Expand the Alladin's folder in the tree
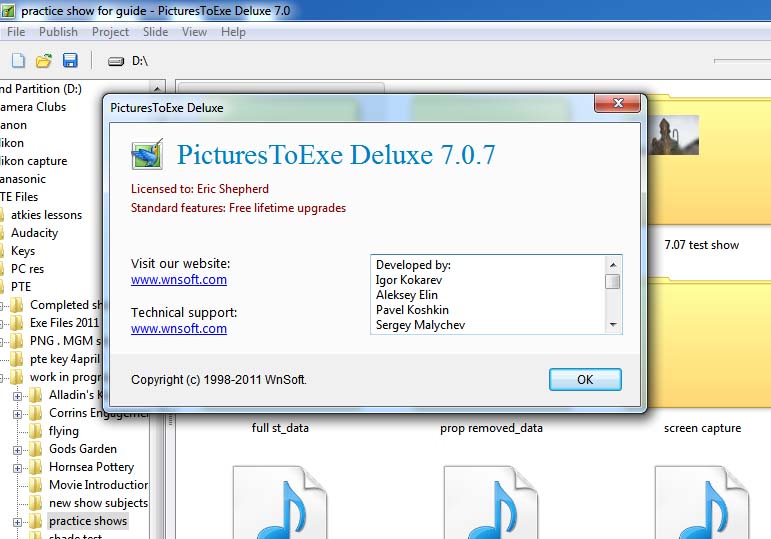 pyautogui.click(x=17, y=395)
